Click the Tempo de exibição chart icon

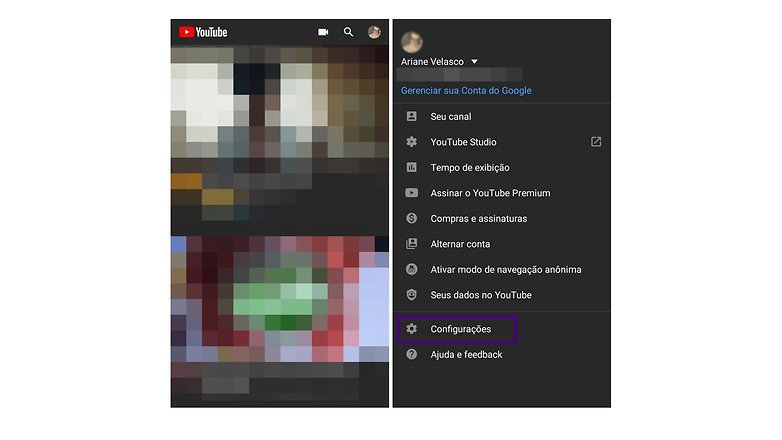click(411, 167)
